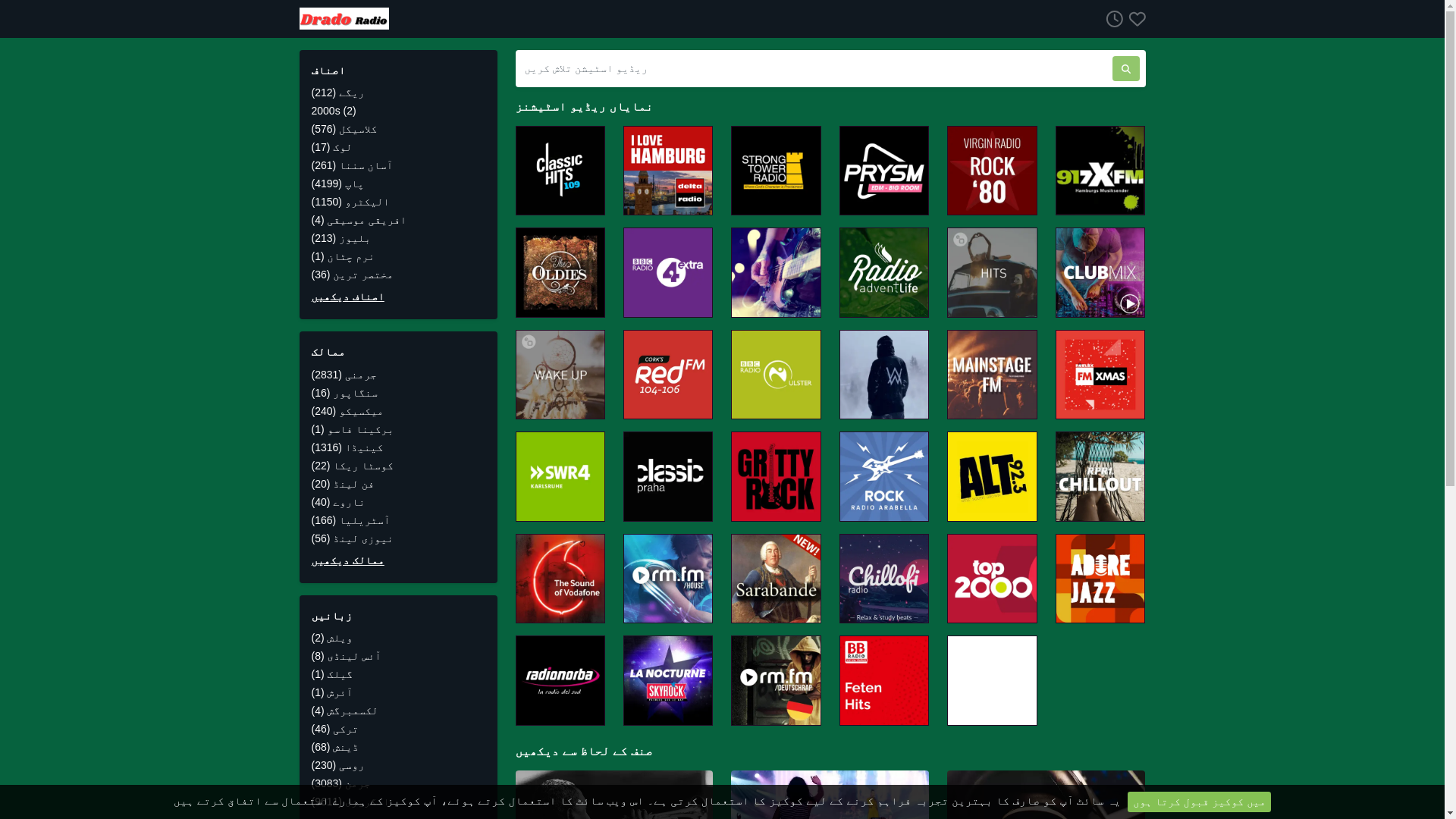Open SWR4 Karlsruhe station tile
1456x819 pixels.
560,477
